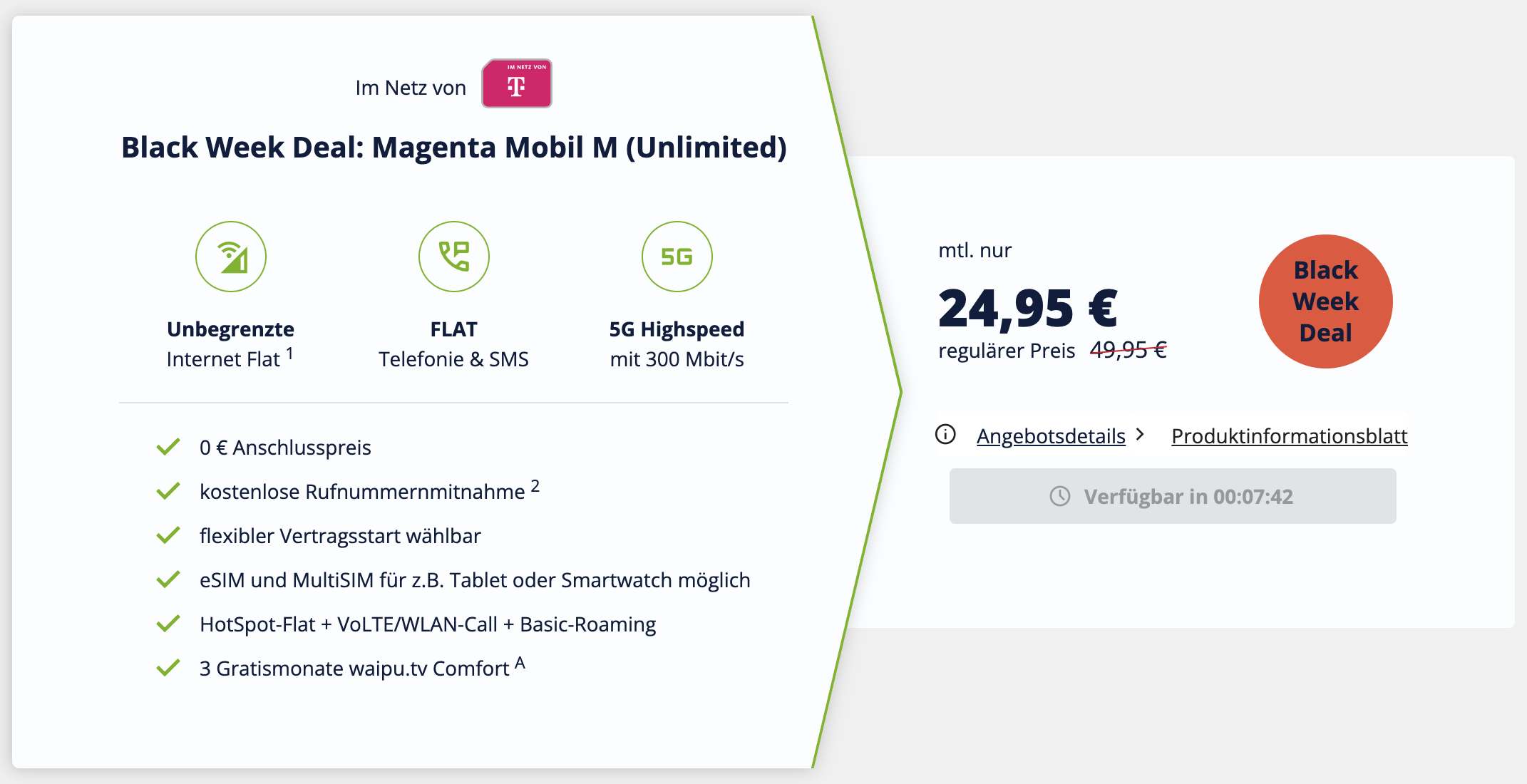Image resolution: width=1527 pixels, height=784 pixels.
Task: Expand Angebotsdetails using the chevron arrow
Action: point(1141,434)
